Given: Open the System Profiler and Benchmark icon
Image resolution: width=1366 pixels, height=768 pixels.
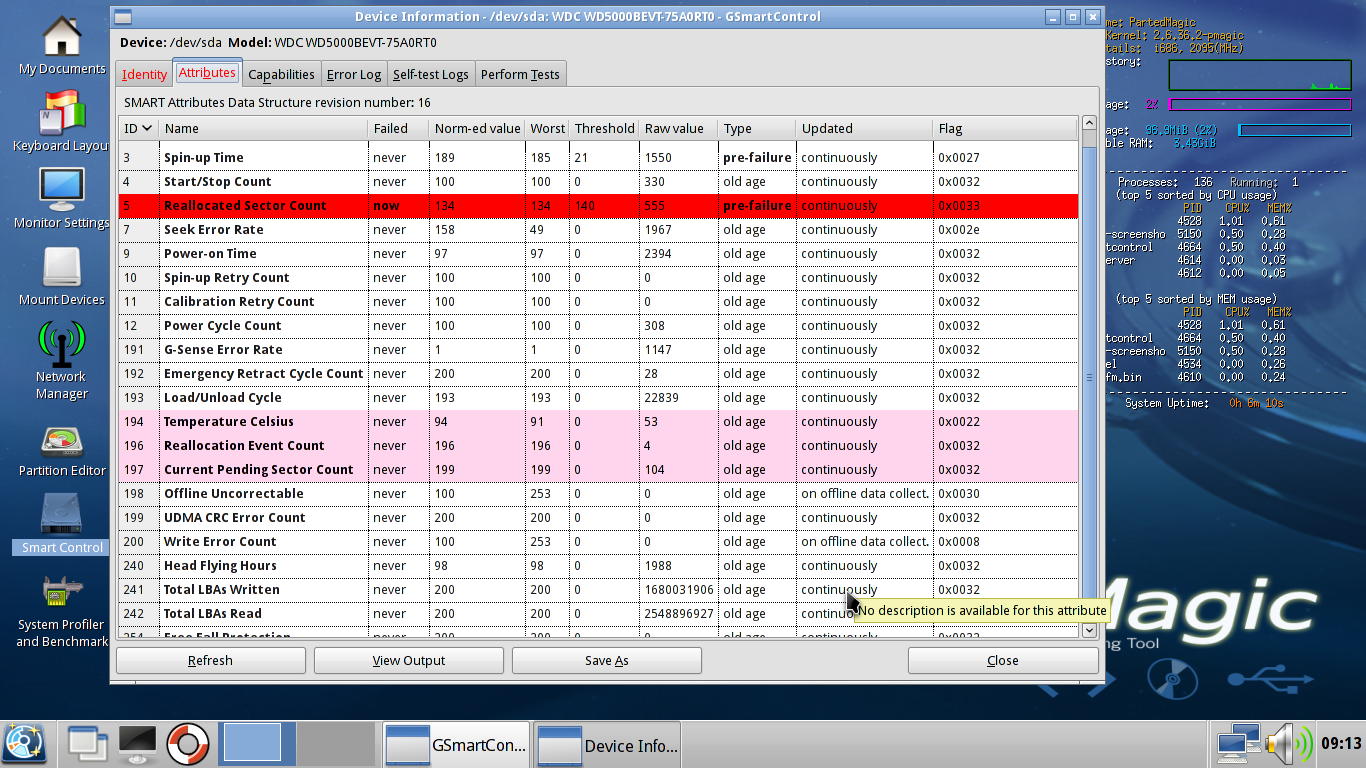Looking at the screenshot, I should [x=61, y=610].
